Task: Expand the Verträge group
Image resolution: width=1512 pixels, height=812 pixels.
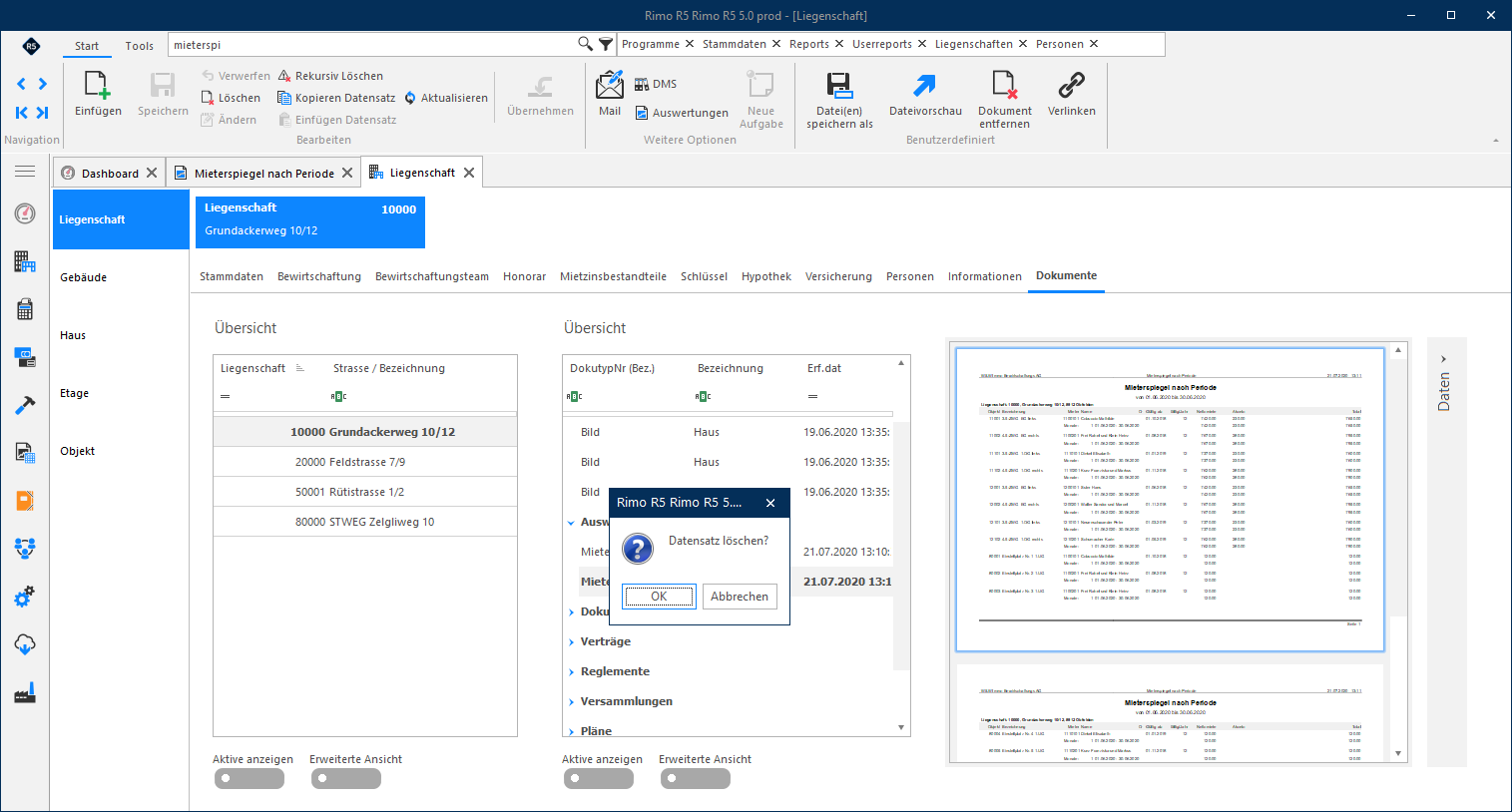Action: [572, 642]
